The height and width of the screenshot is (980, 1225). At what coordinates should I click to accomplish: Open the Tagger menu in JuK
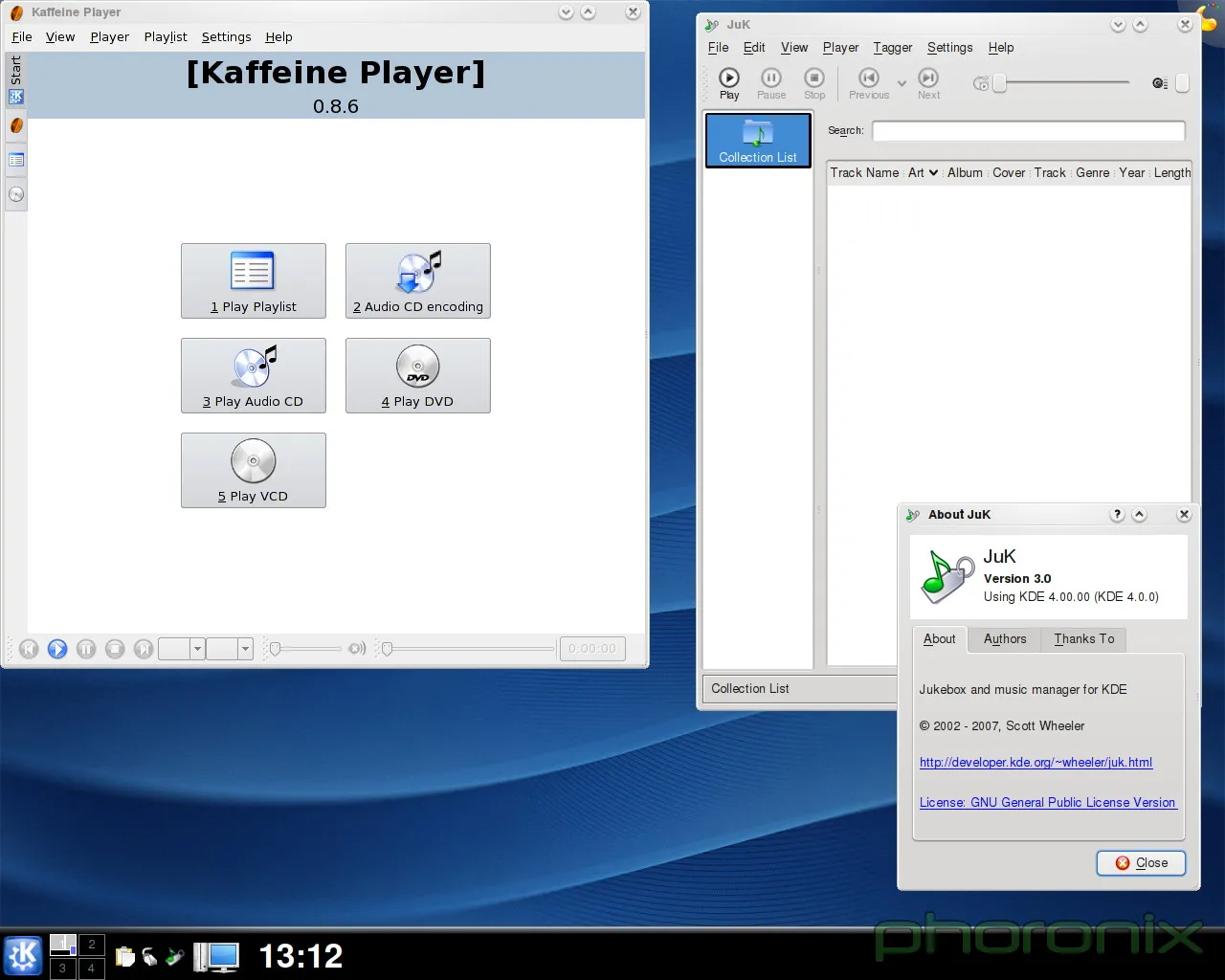[x=893, y=47]
